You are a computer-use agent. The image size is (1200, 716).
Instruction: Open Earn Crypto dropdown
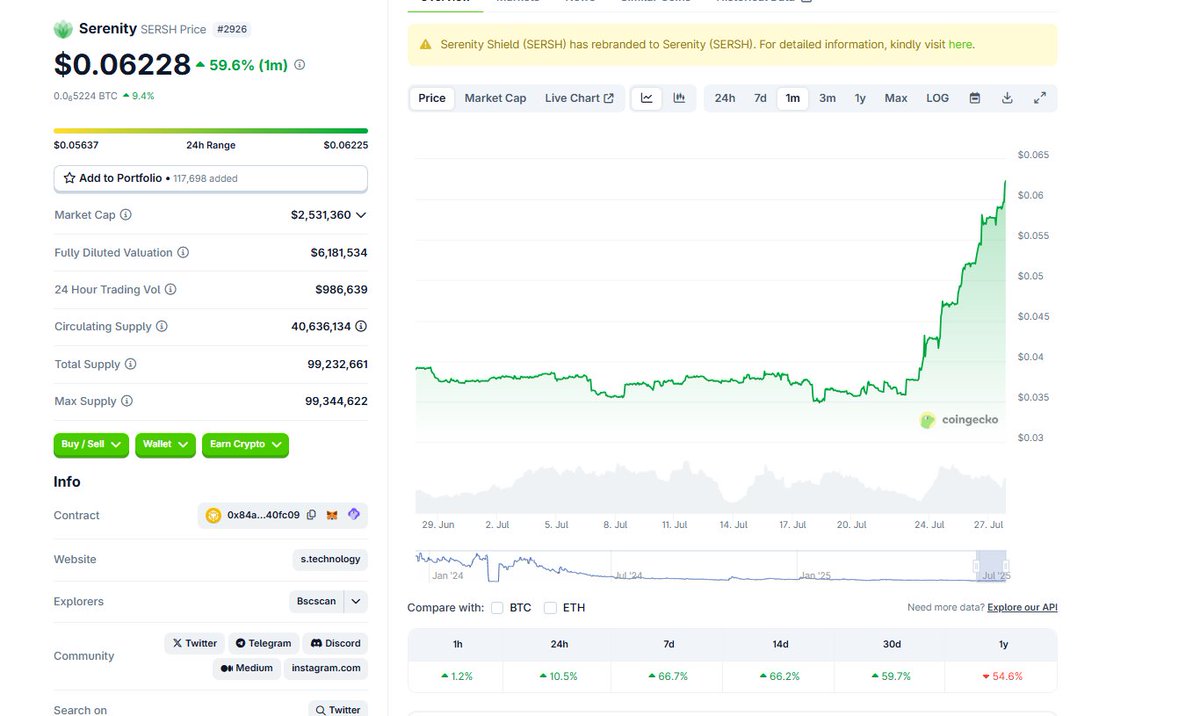coord(245,444)
